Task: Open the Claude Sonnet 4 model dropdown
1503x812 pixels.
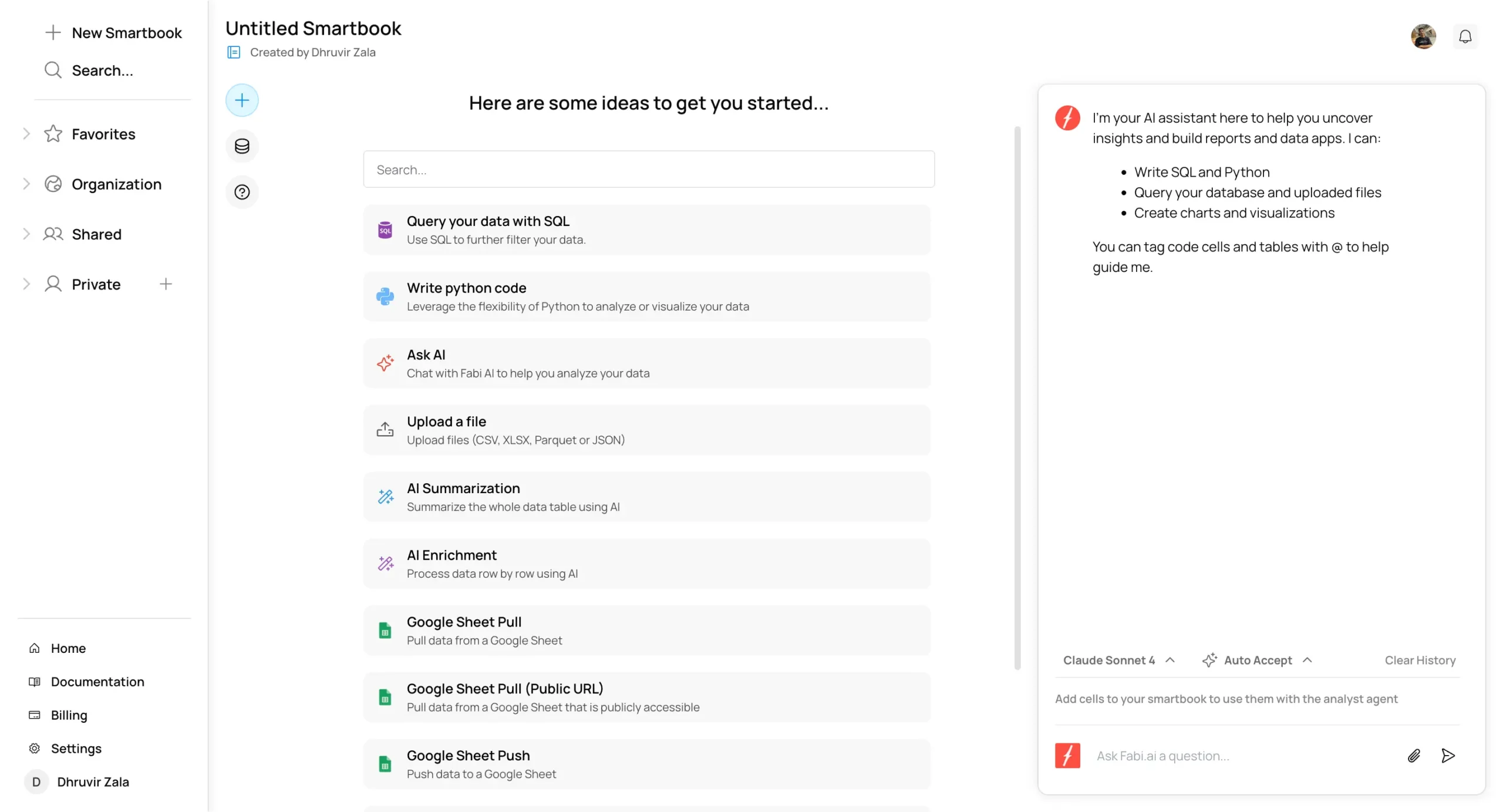Action: tap(1118, 660)
